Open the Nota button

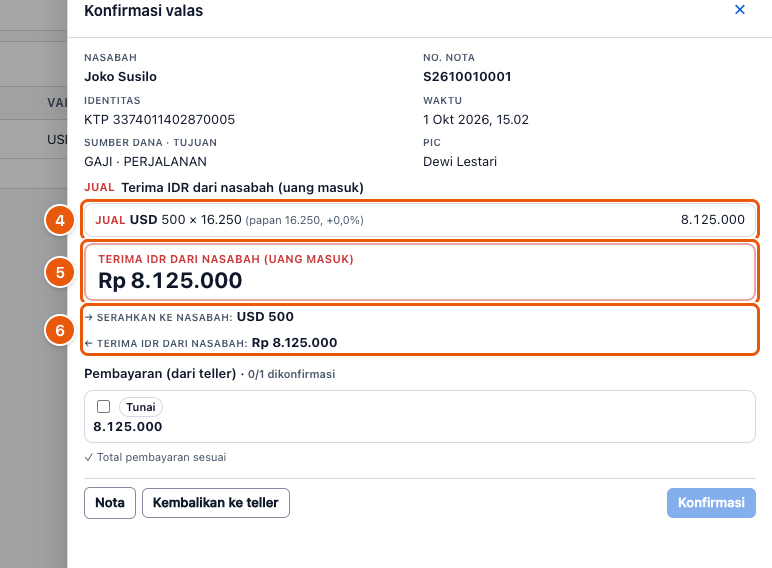(110, 503)
